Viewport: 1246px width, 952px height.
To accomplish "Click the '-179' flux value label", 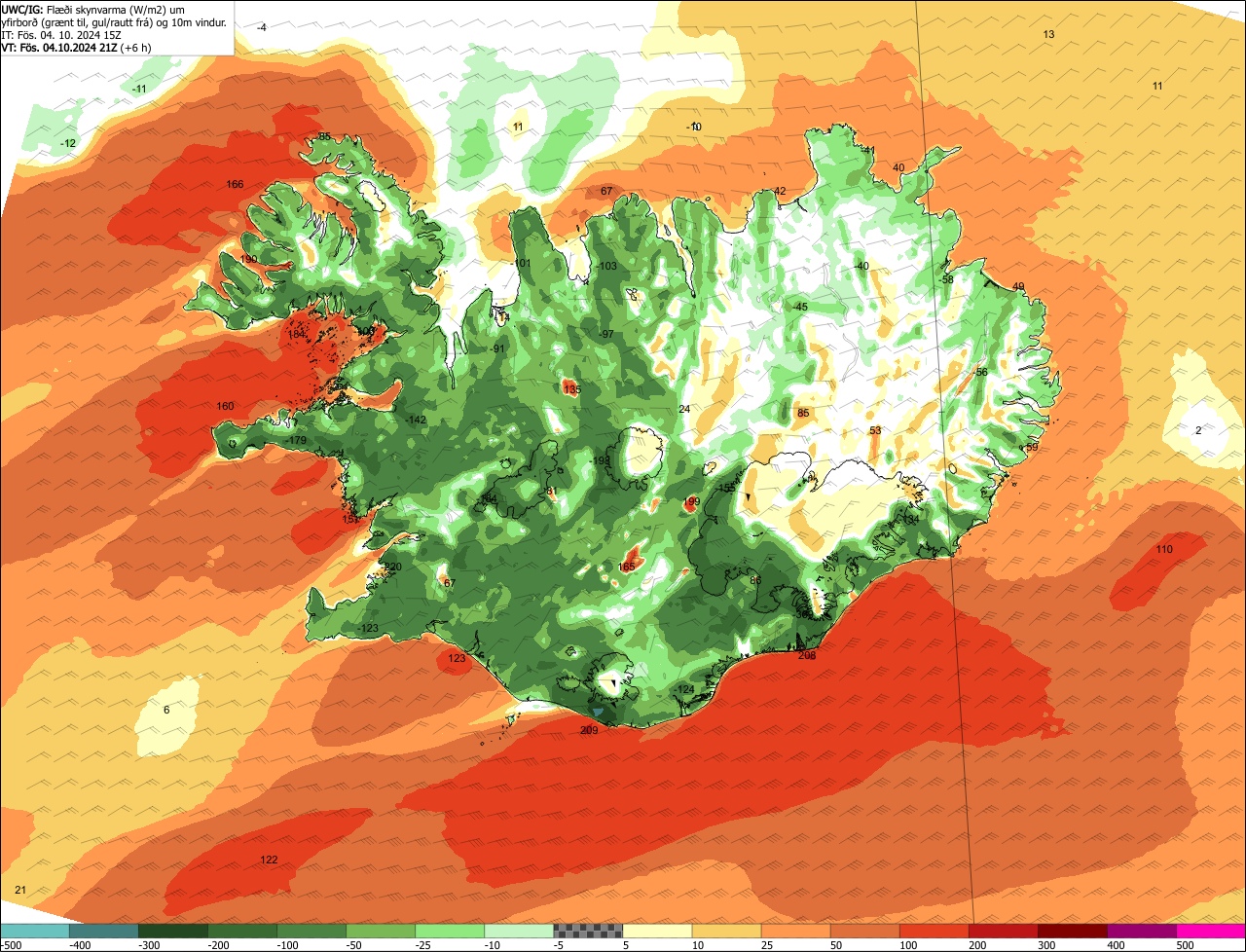I will 297,442.
